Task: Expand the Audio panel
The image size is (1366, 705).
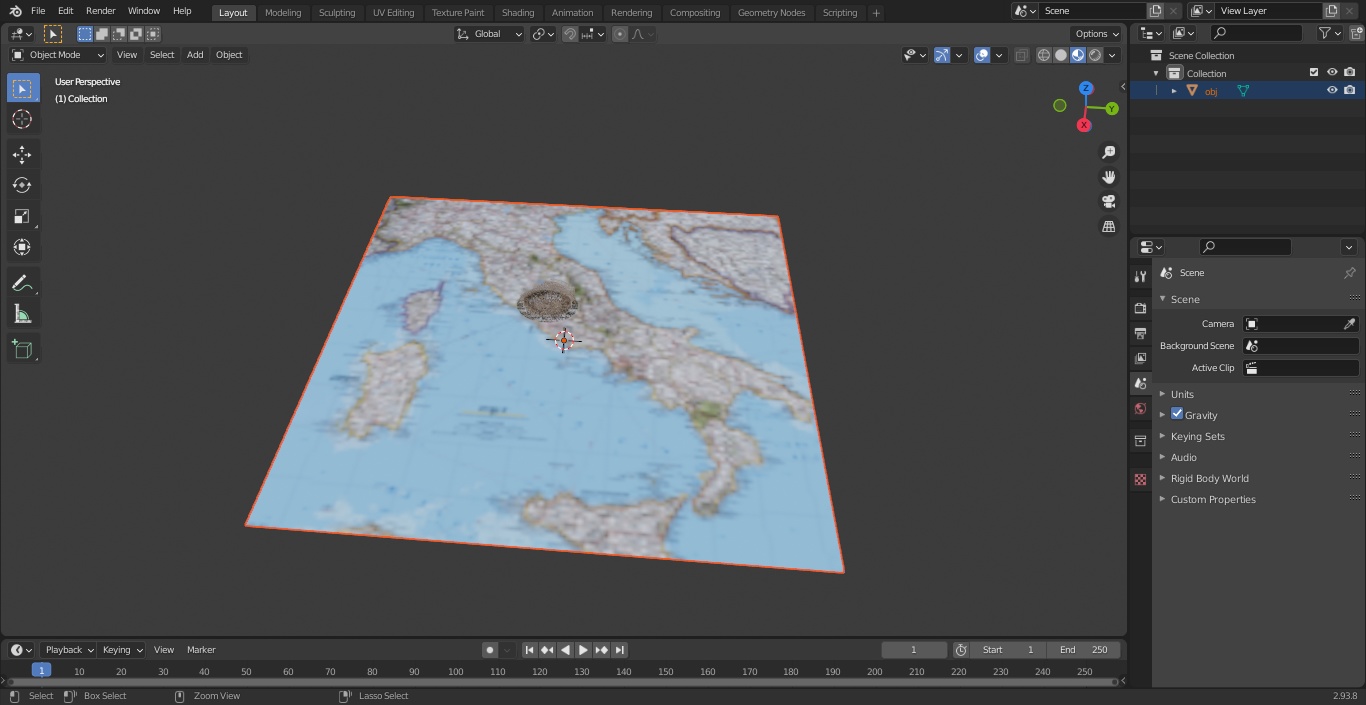Action: pyautogui.click(x=1183, y=457)
